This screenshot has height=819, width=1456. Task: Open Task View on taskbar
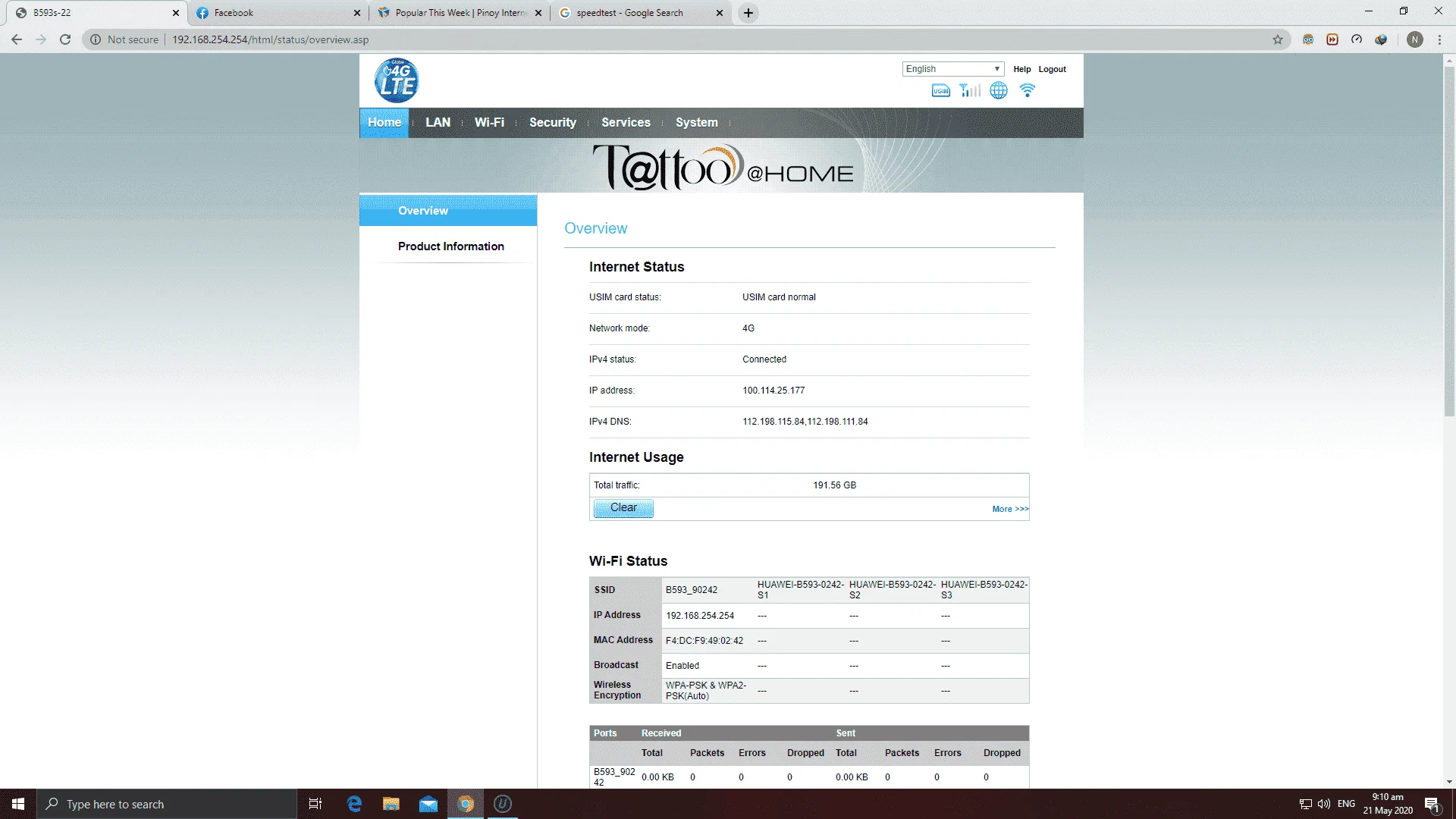coord(315,804)
